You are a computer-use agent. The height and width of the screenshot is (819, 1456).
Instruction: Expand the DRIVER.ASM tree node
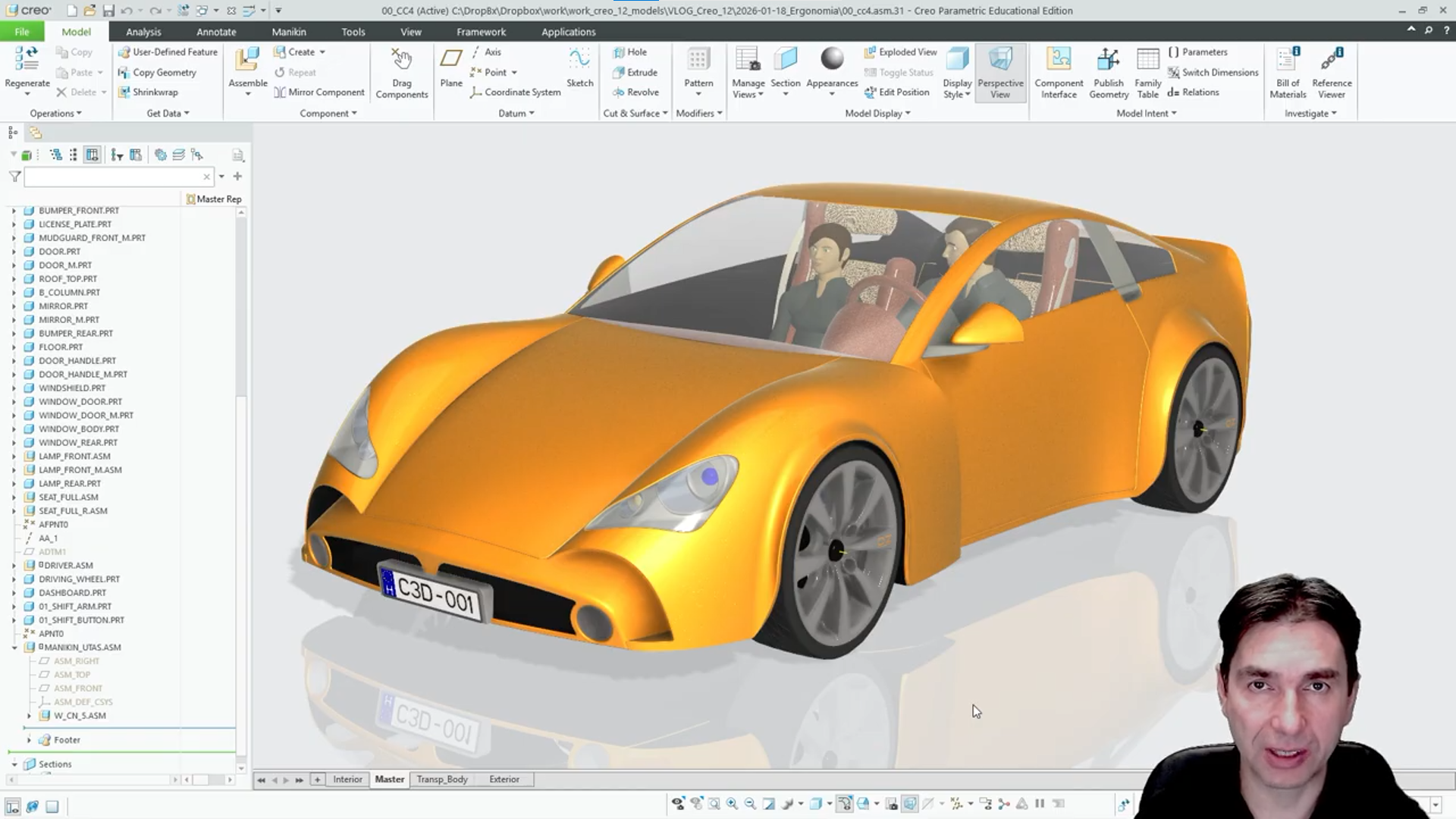coord(14,566)
